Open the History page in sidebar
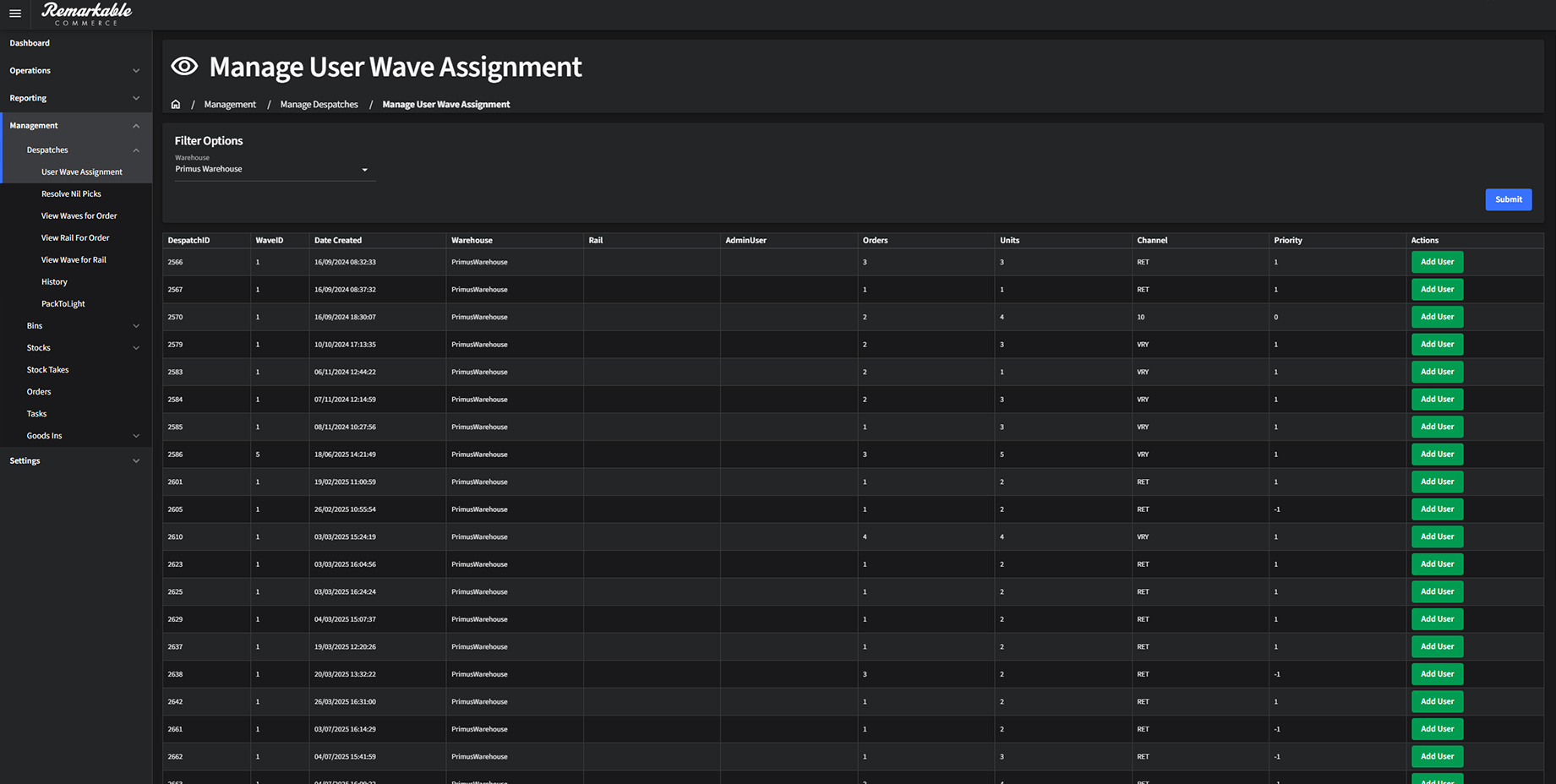Screen dimensions: 1556x784 pyautogui.click(x=54, y=282)
